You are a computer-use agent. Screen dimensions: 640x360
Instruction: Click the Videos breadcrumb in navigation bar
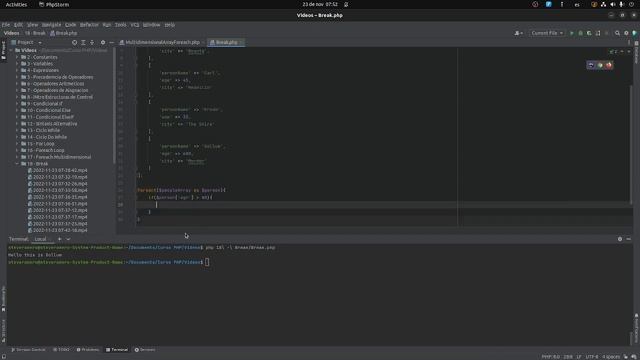click(11, 33)
